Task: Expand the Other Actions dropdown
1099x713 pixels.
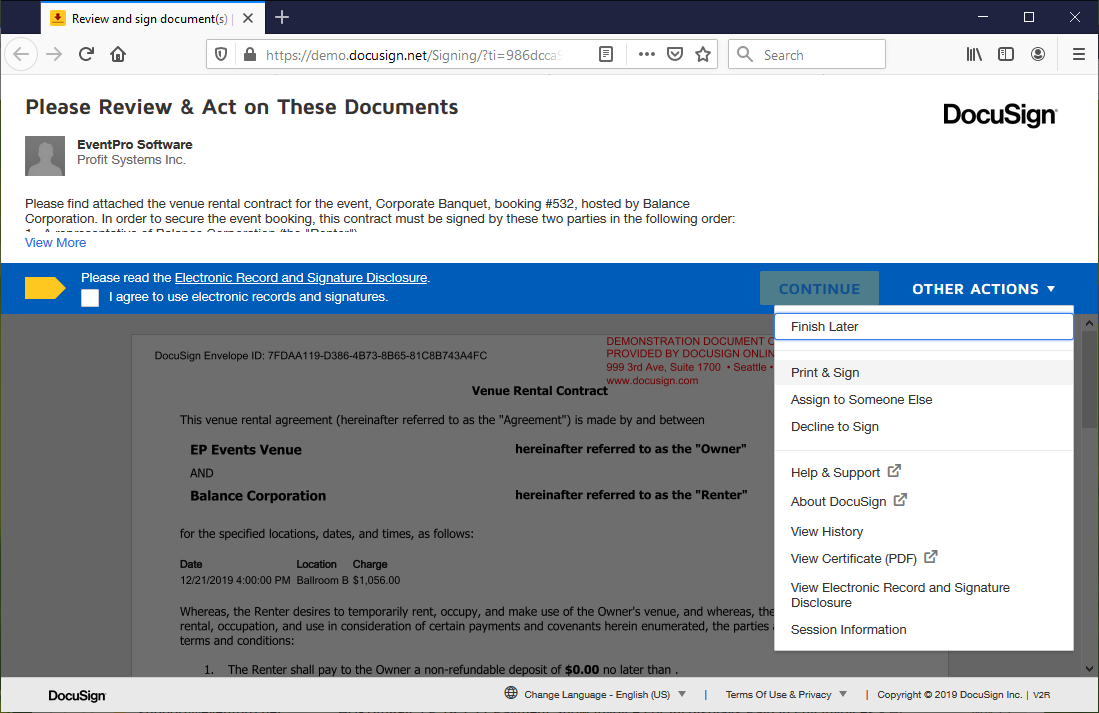Action: tap(983, 289)
